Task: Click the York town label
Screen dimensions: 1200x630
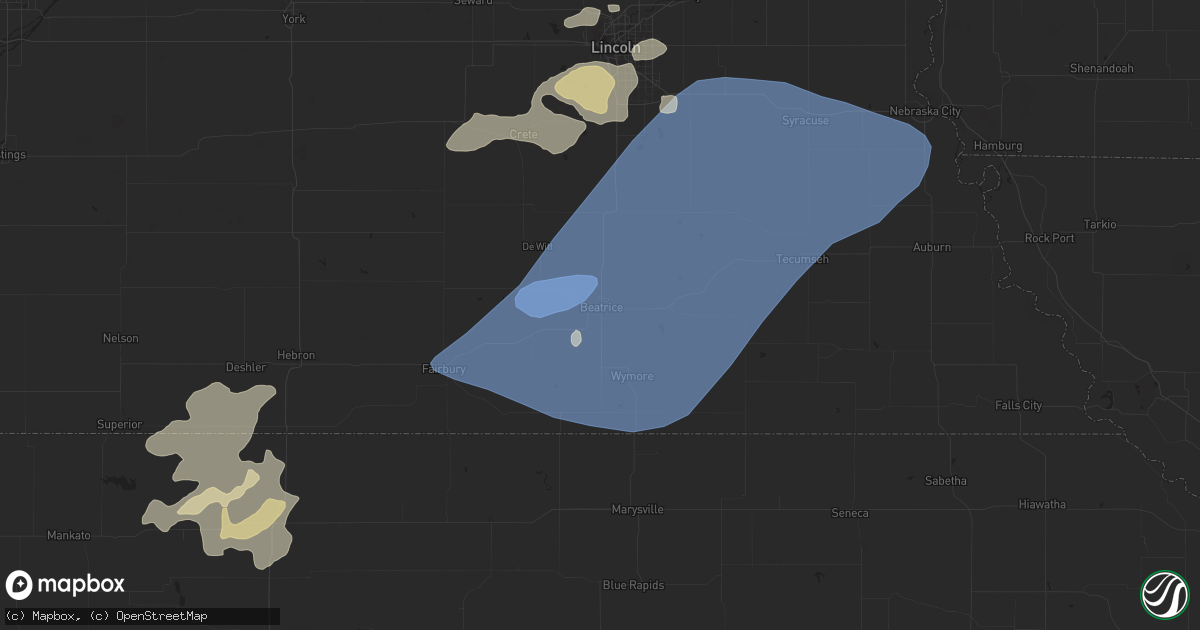Action: pos(293,19)
